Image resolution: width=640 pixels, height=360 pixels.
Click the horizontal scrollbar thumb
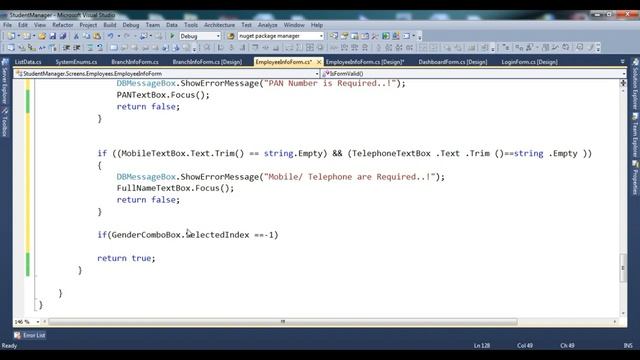[283, 322]
